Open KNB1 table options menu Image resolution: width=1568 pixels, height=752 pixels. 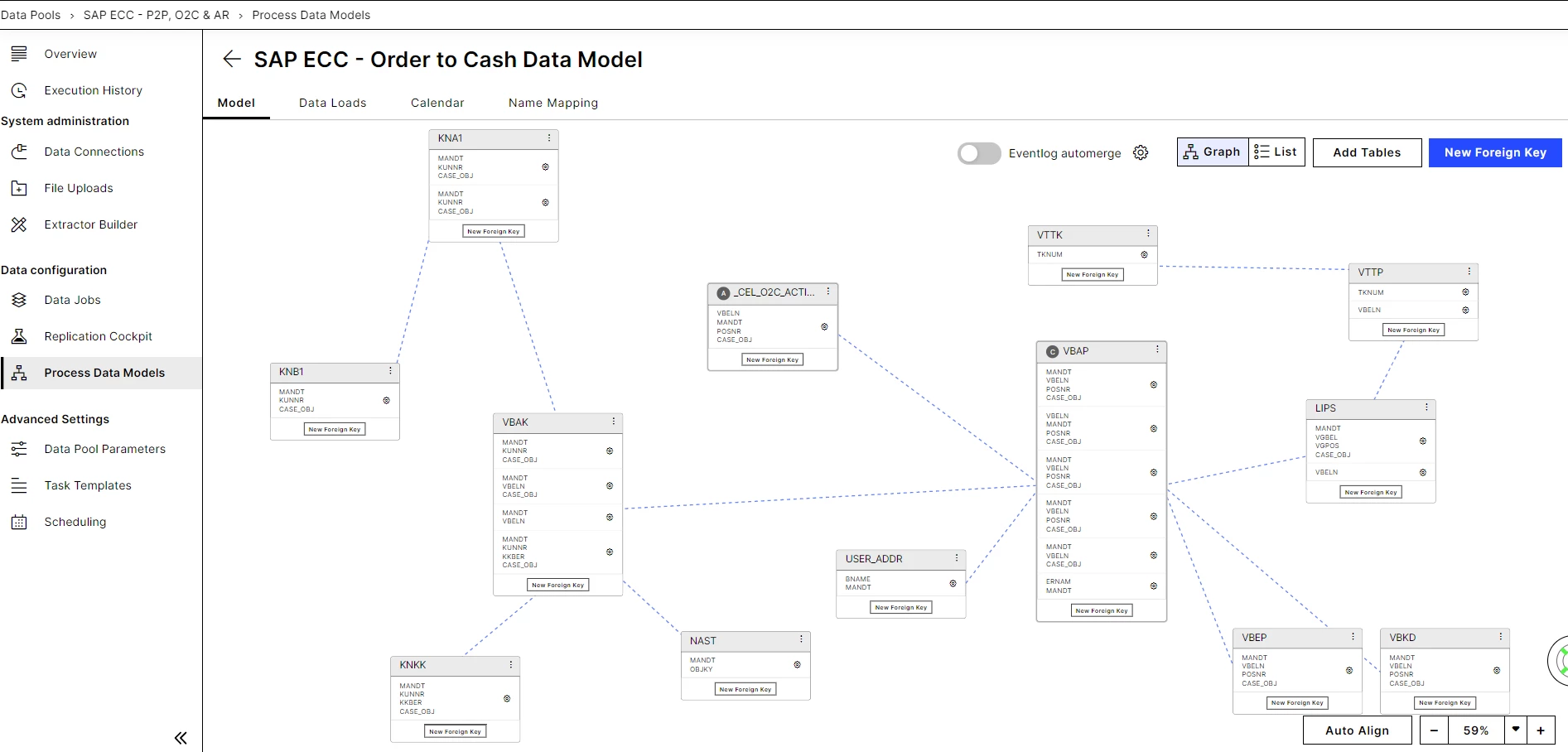point(390,371)
